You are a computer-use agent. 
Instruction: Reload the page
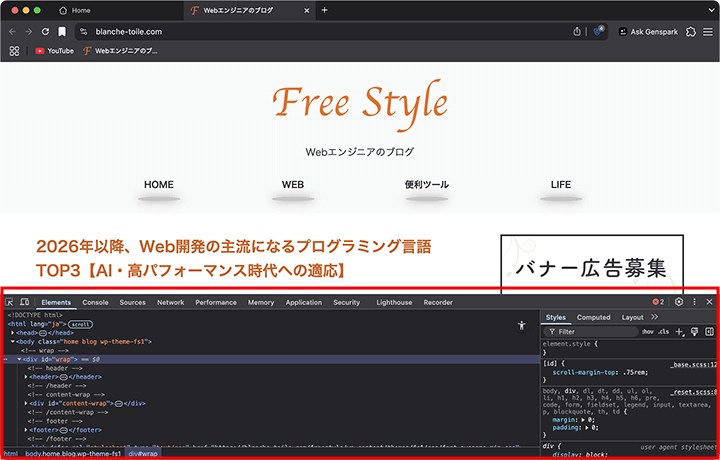pyautogui.click(x=45, y=32)
